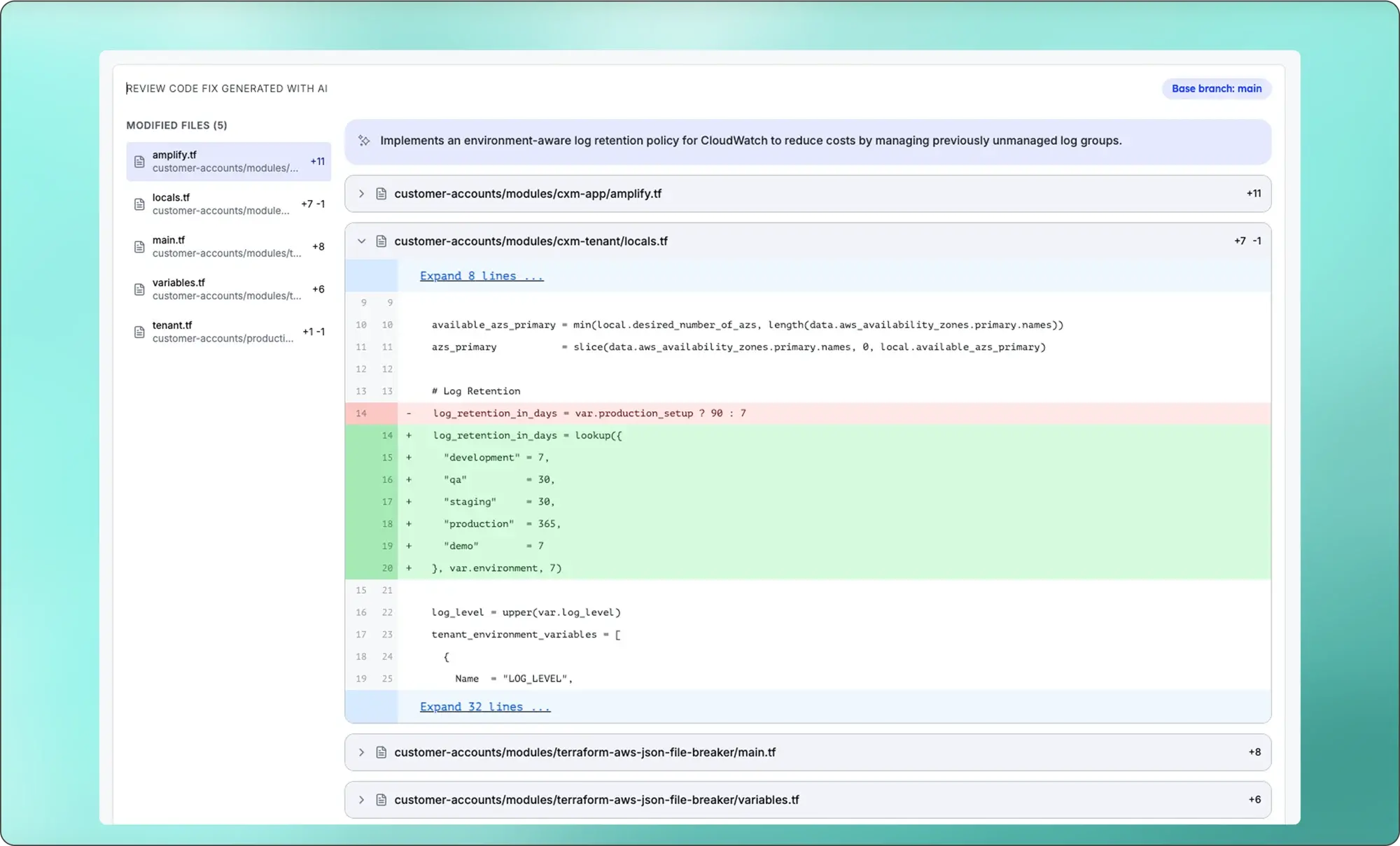1400x846 pixels.
Task: Click added line log_retention_in_days = lookup({
Action: pos(808,436)
